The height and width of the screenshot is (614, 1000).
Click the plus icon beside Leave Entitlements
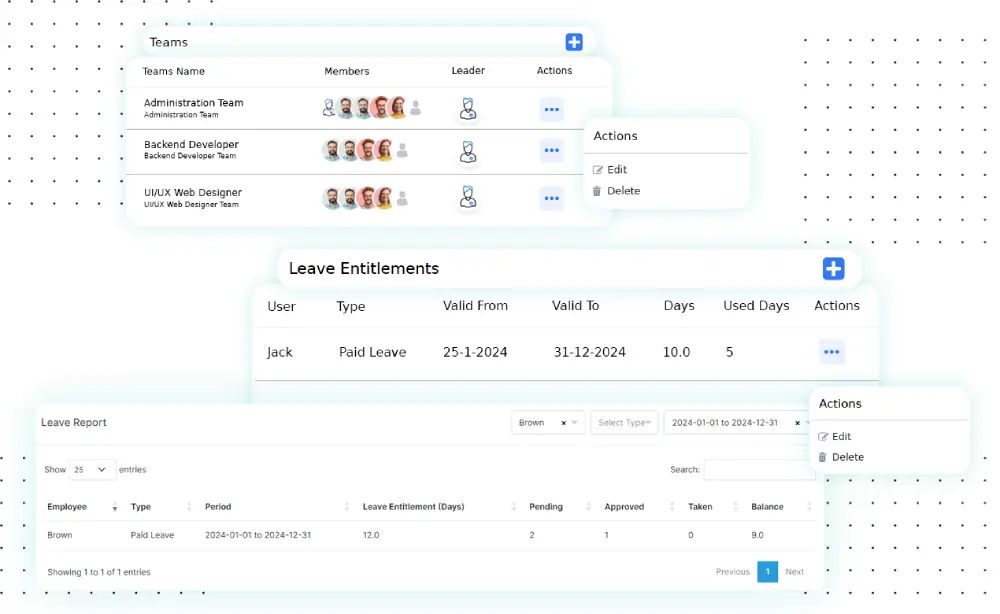coord(833,269)
